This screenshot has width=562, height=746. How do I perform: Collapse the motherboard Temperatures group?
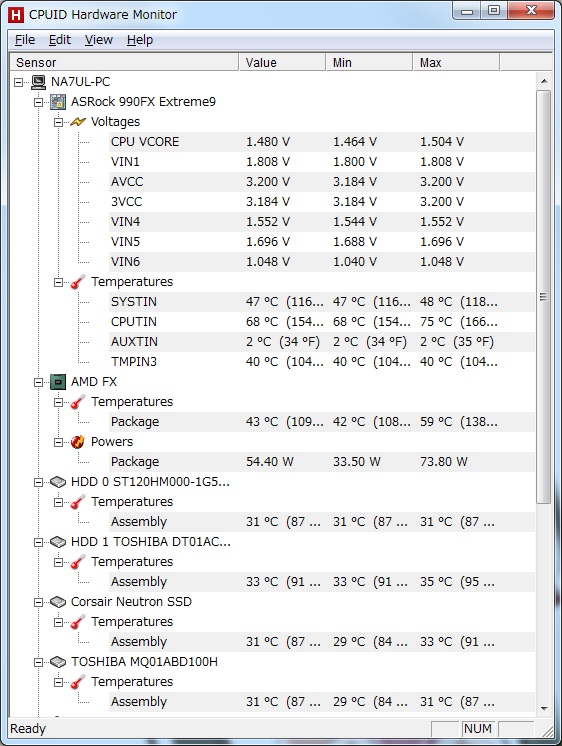click(59, 282)
